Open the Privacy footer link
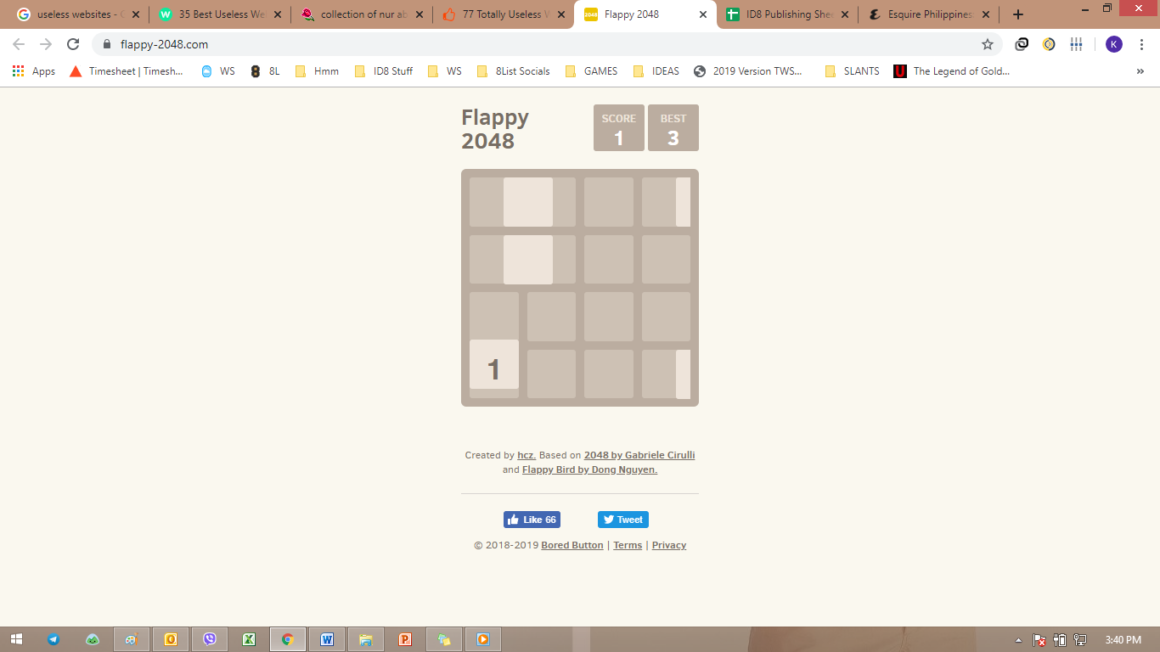The height and width of the screenshot is (652, 1160). point(669,545)
